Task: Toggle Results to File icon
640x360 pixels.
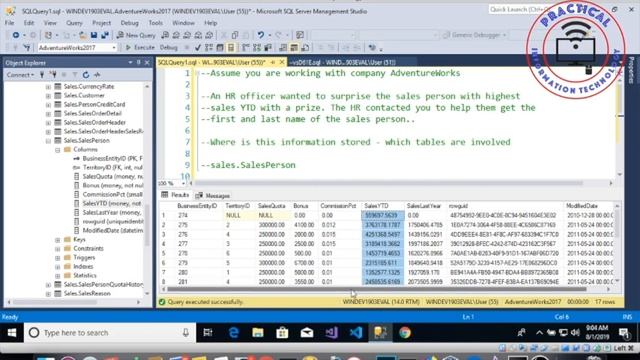Action: [305, 48]
